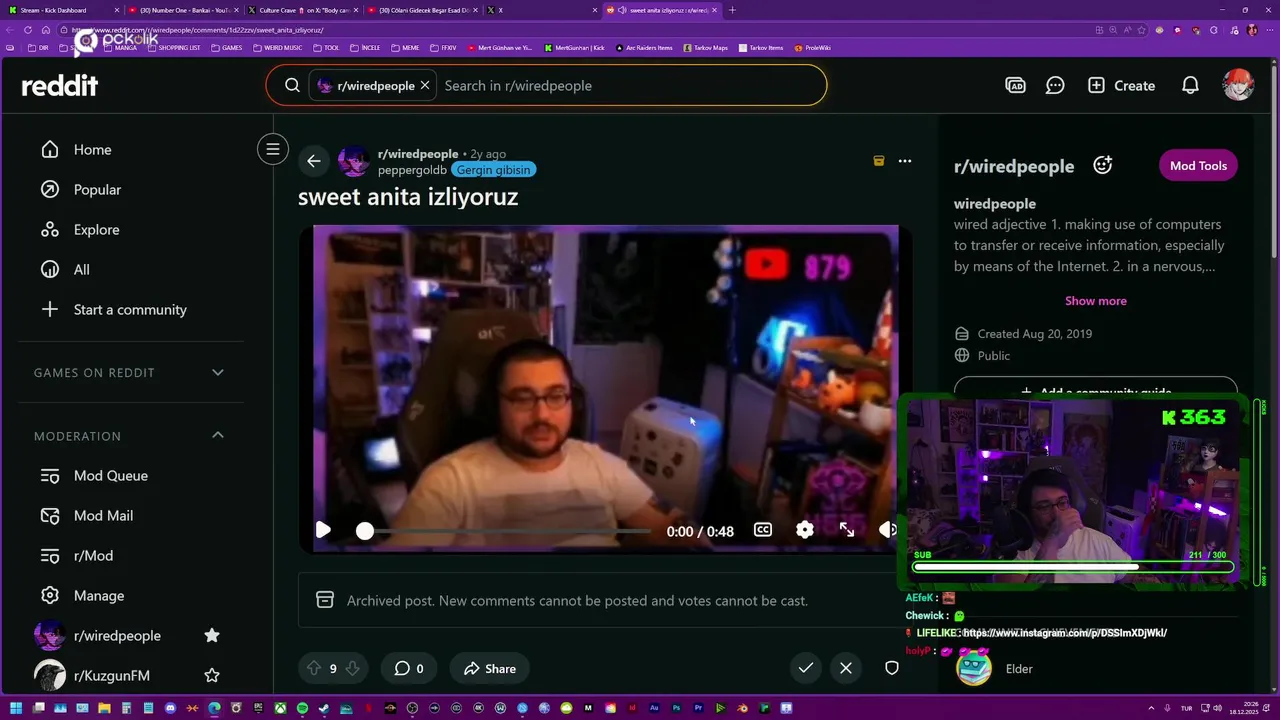Open Tarkov Maps bookmark
The image size is (1280, 720).
click(705, 48)
